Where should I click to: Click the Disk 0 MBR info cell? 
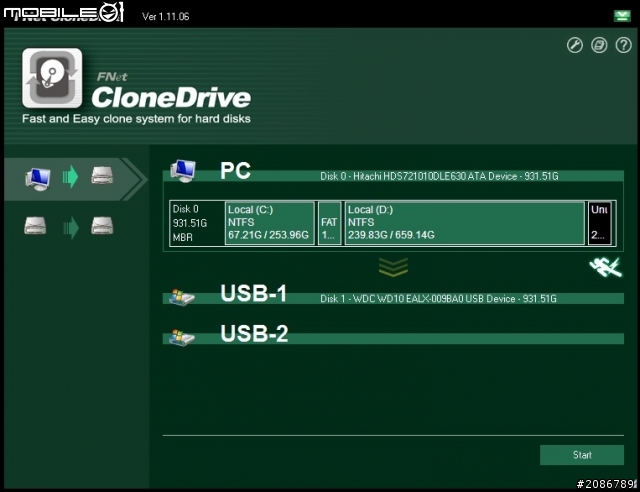(197, 223)
